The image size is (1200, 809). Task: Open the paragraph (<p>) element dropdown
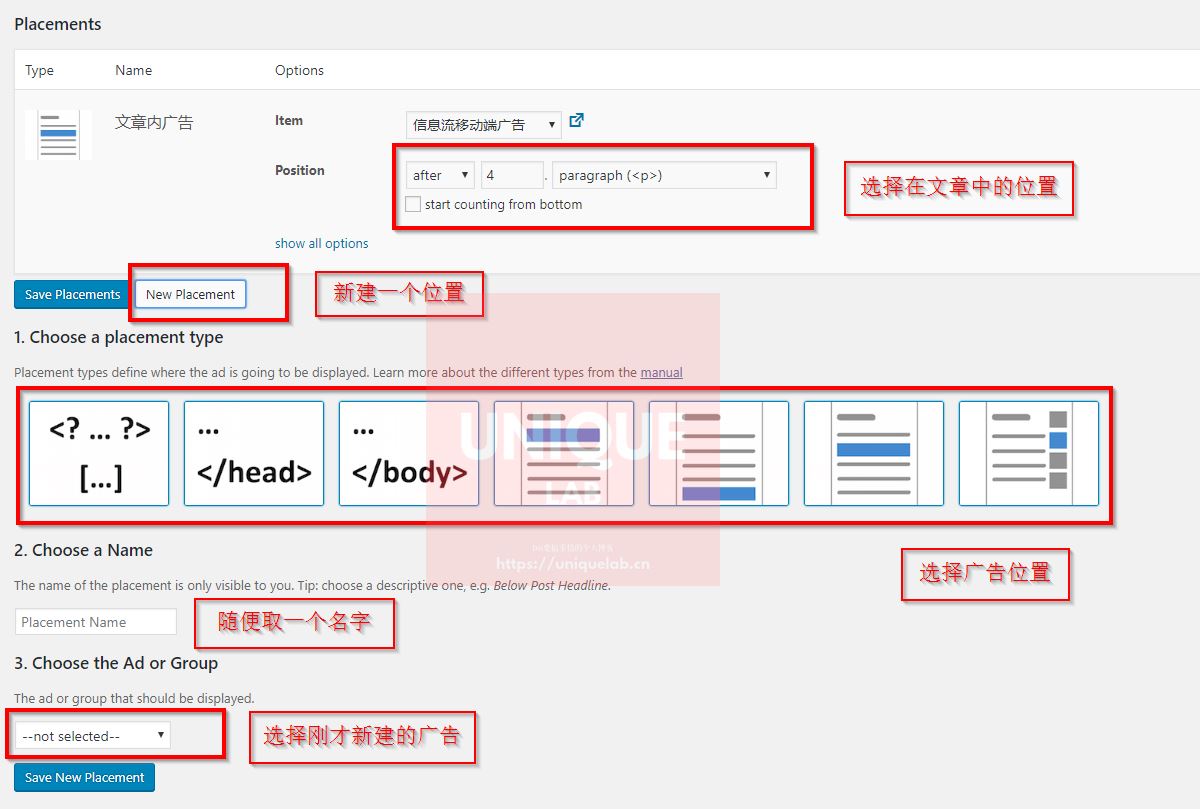(x=664, y=175)
